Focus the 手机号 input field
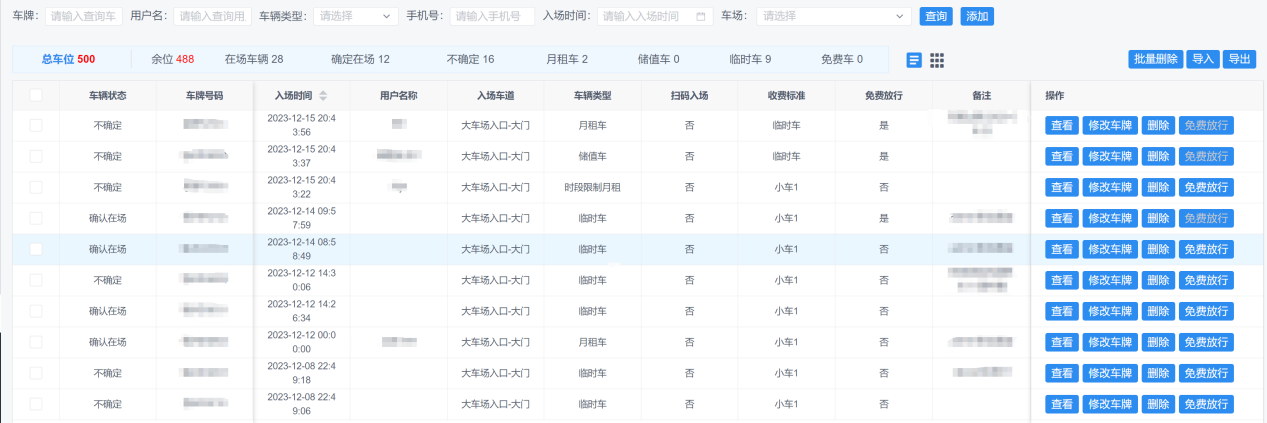This screenshot has height=423, width=1267. pos(492,16)
